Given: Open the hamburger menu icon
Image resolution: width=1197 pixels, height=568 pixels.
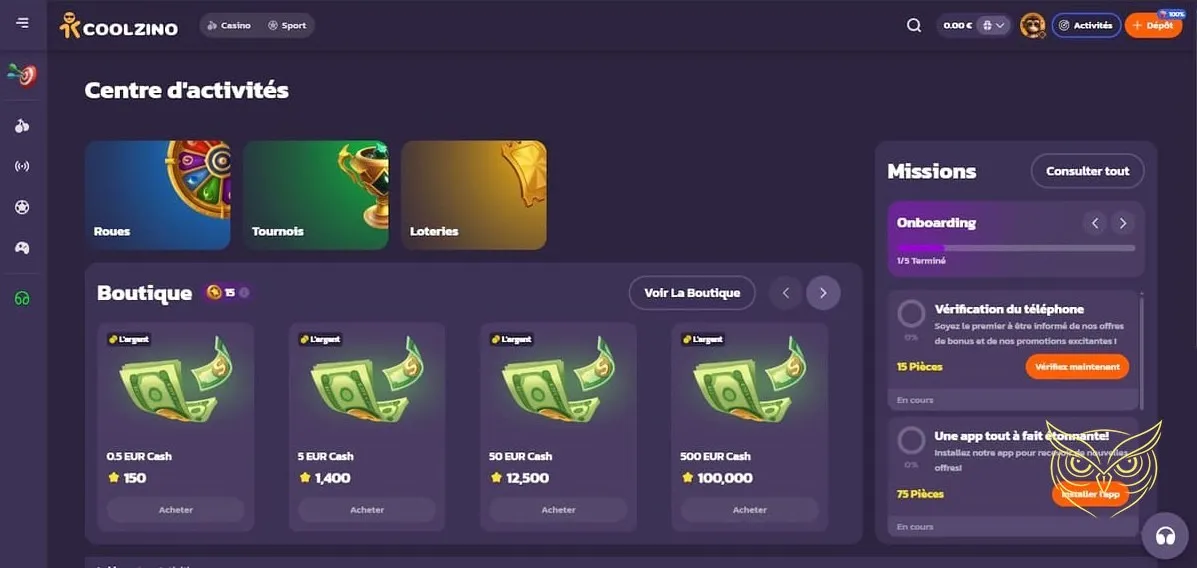Looking at the screenshot, I should (x=22, y=23).
